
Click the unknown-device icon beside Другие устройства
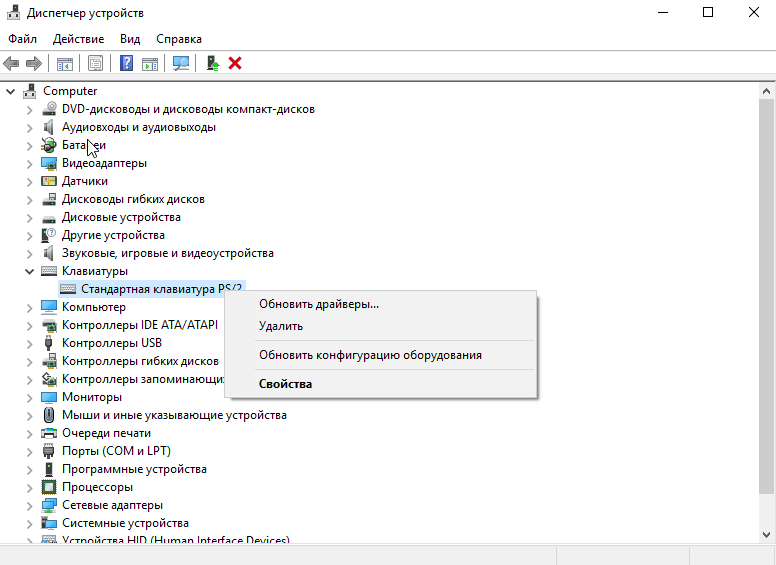pos(49,235)
